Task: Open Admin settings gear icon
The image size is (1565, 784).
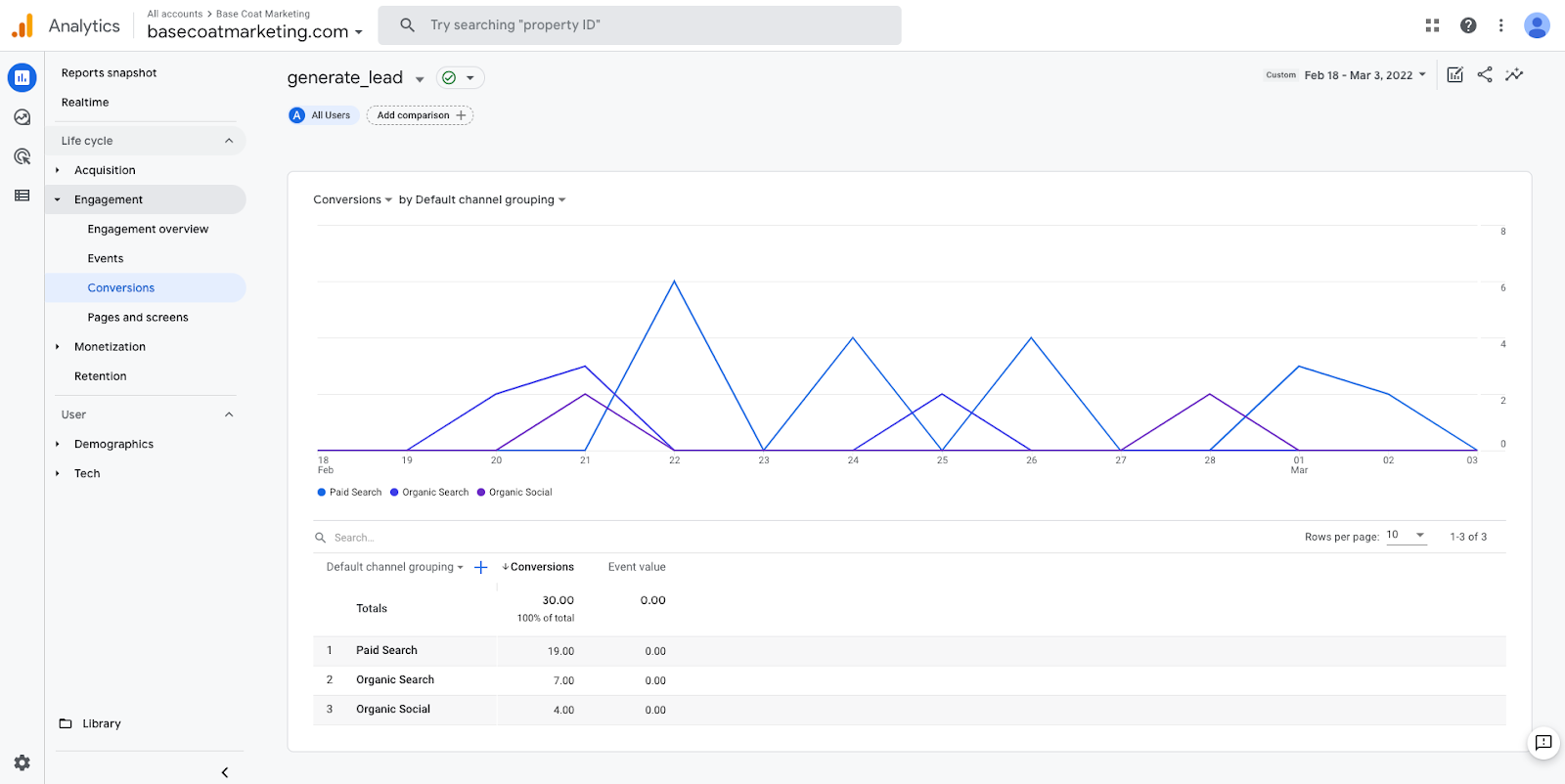Action: coord(22,762)
